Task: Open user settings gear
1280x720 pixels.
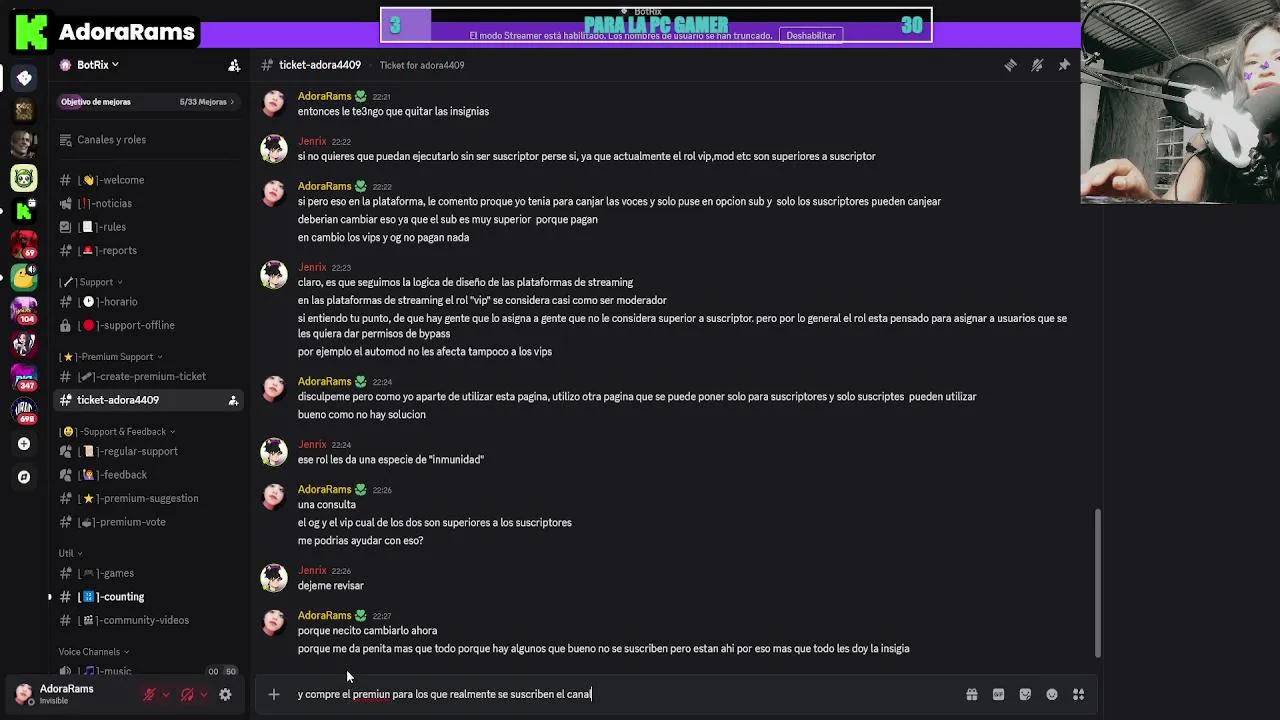Action: tap(225, 695)
